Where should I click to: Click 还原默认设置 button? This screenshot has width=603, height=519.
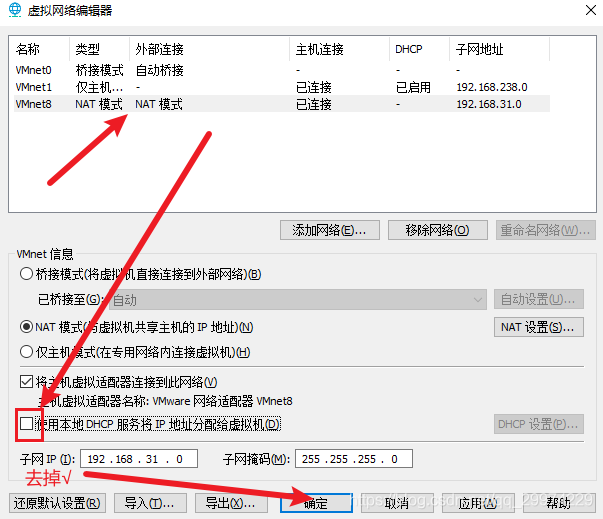(x=57, y=503)
